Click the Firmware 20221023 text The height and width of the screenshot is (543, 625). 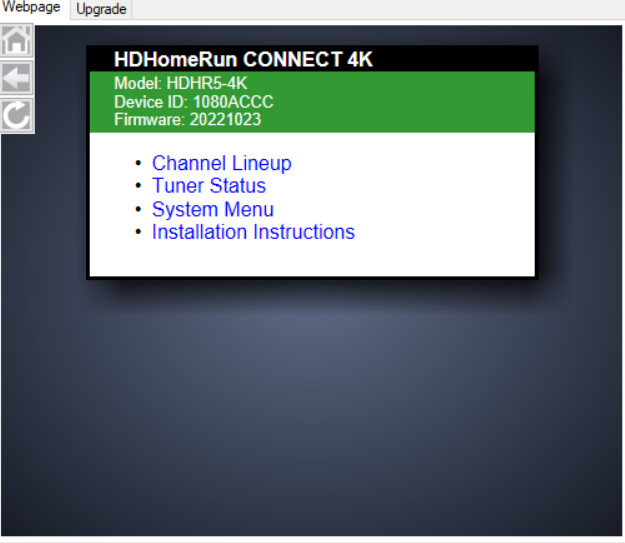pyautogui.click(x=187, y=120)
